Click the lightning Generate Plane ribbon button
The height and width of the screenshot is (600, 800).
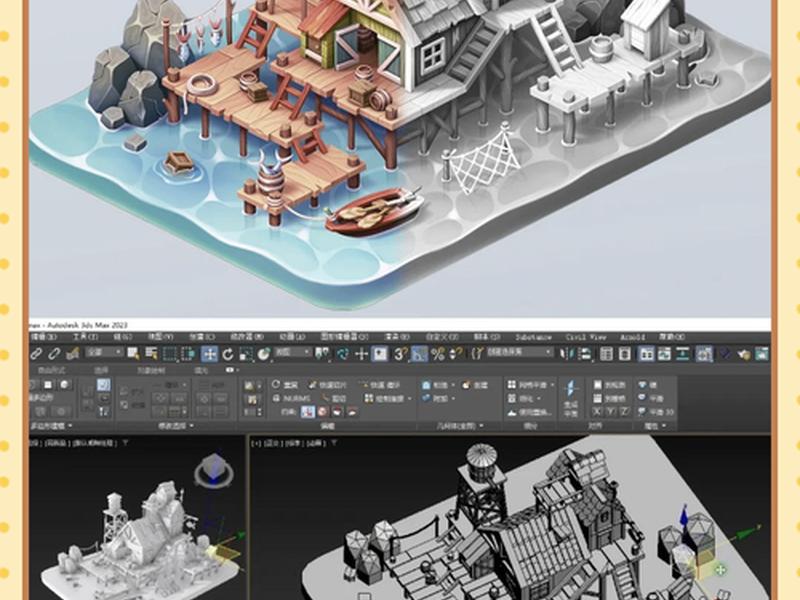click(x=570, y=399)
